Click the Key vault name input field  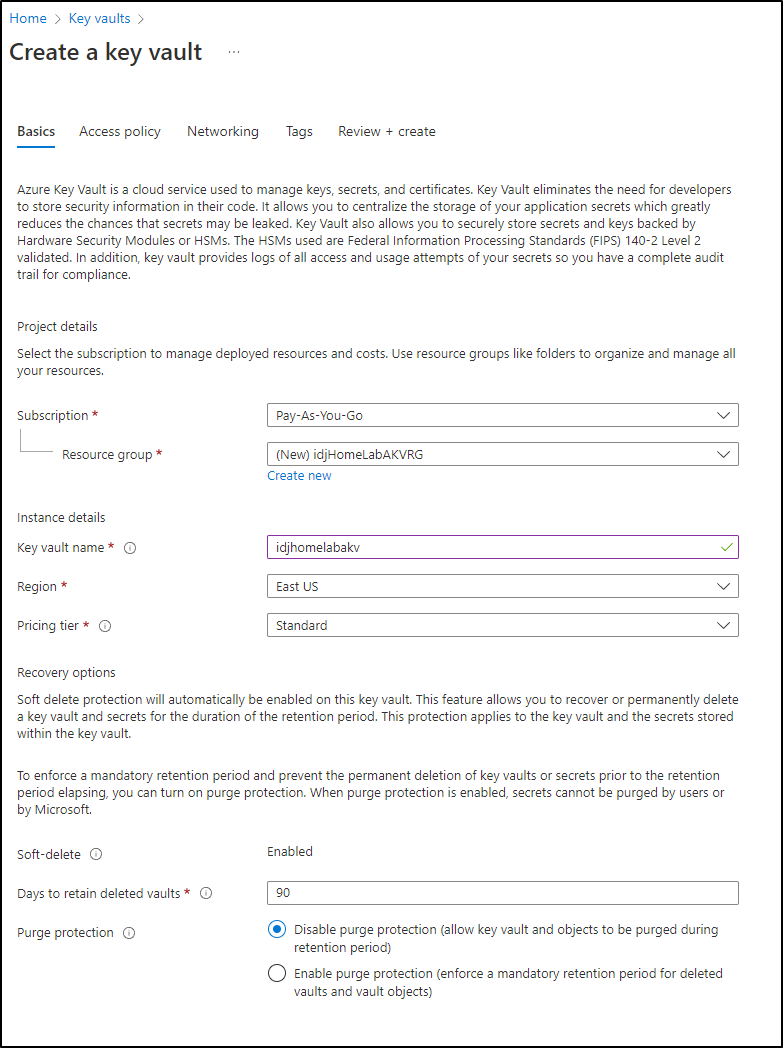(502, 547)
